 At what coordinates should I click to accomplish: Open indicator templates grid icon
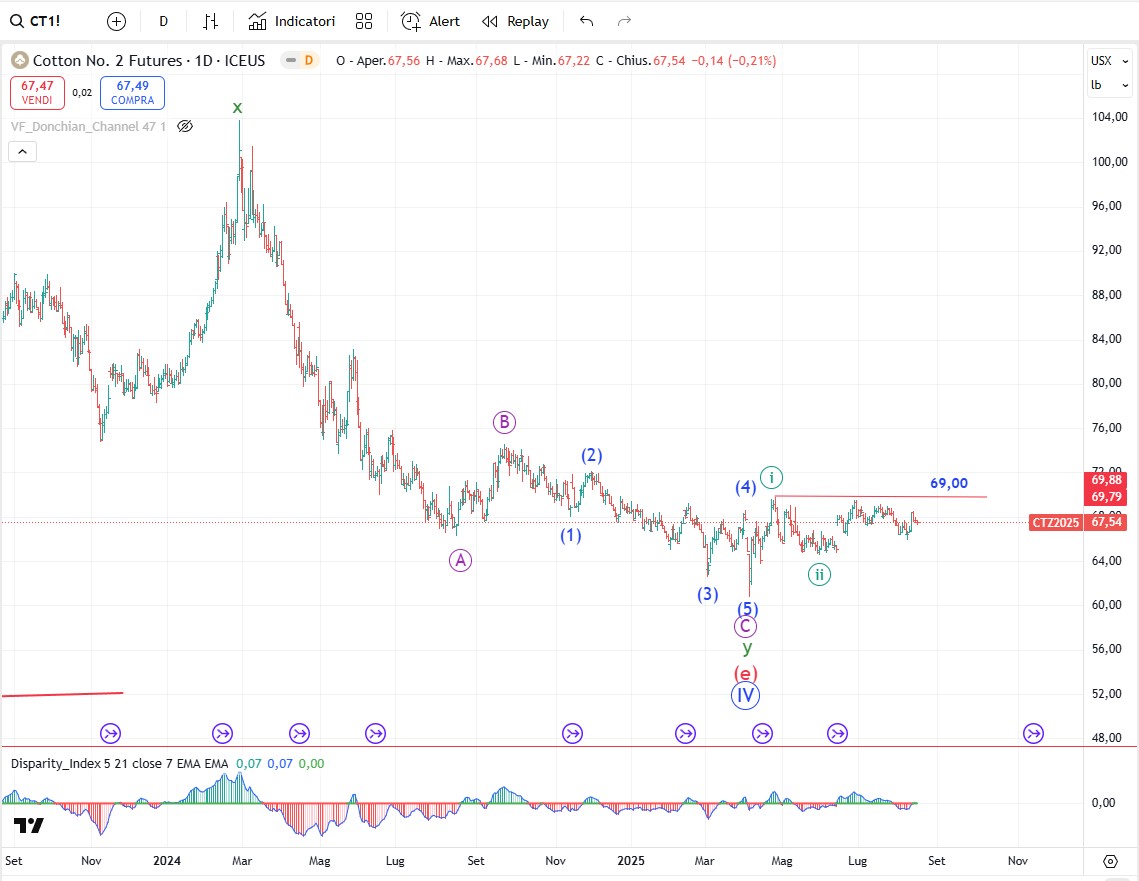[364, 21]
